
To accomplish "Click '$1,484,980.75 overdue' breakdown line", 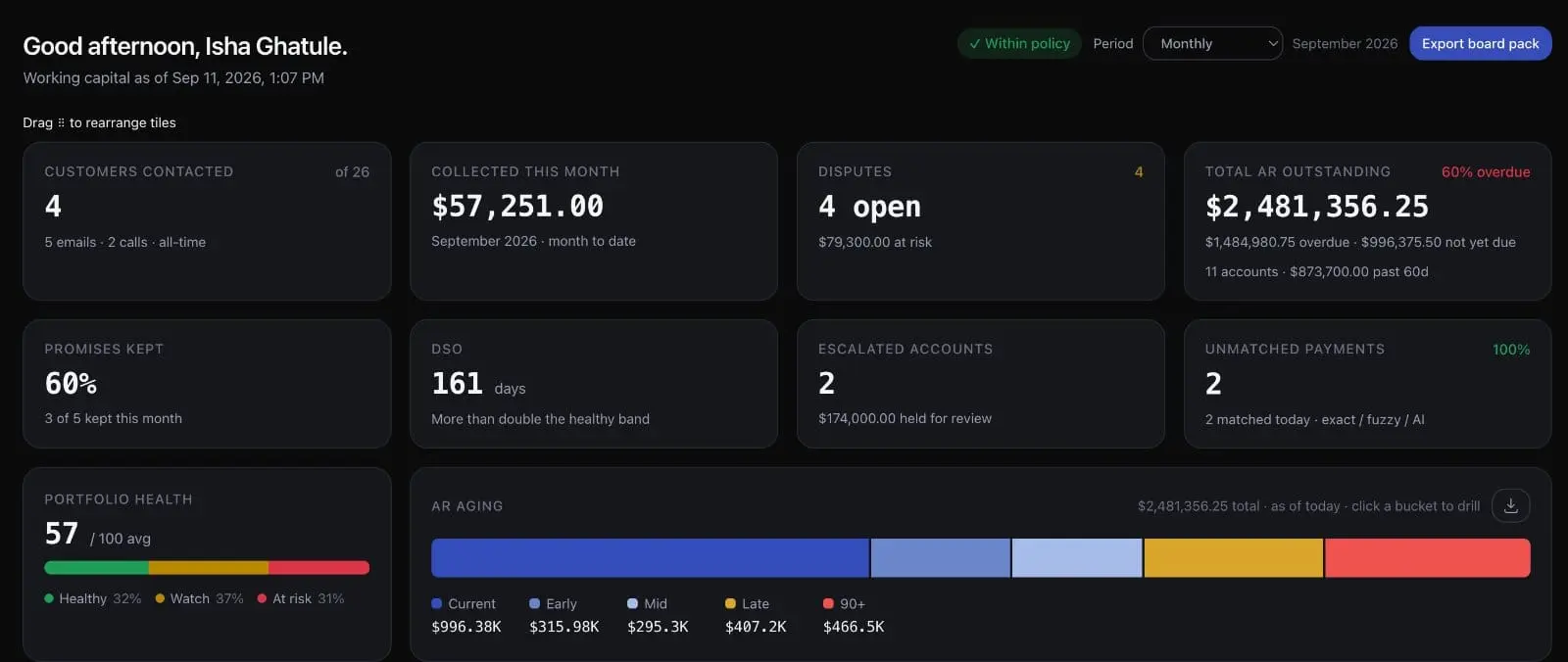I will tap(1360, 242).
